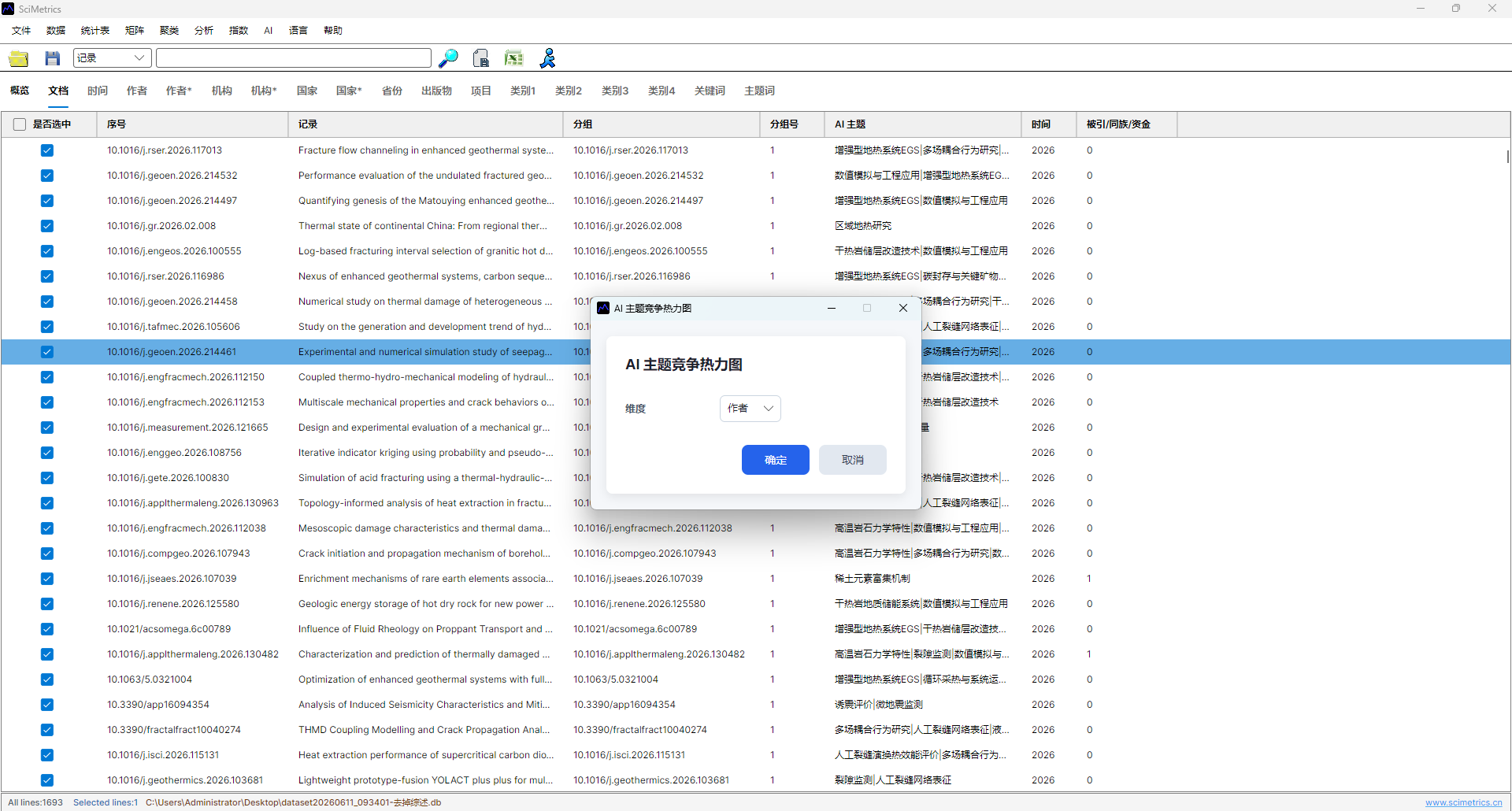This screenshot has width=1512, height=811.
Task: Open the 文件 menu
Action: pos(21,31)
